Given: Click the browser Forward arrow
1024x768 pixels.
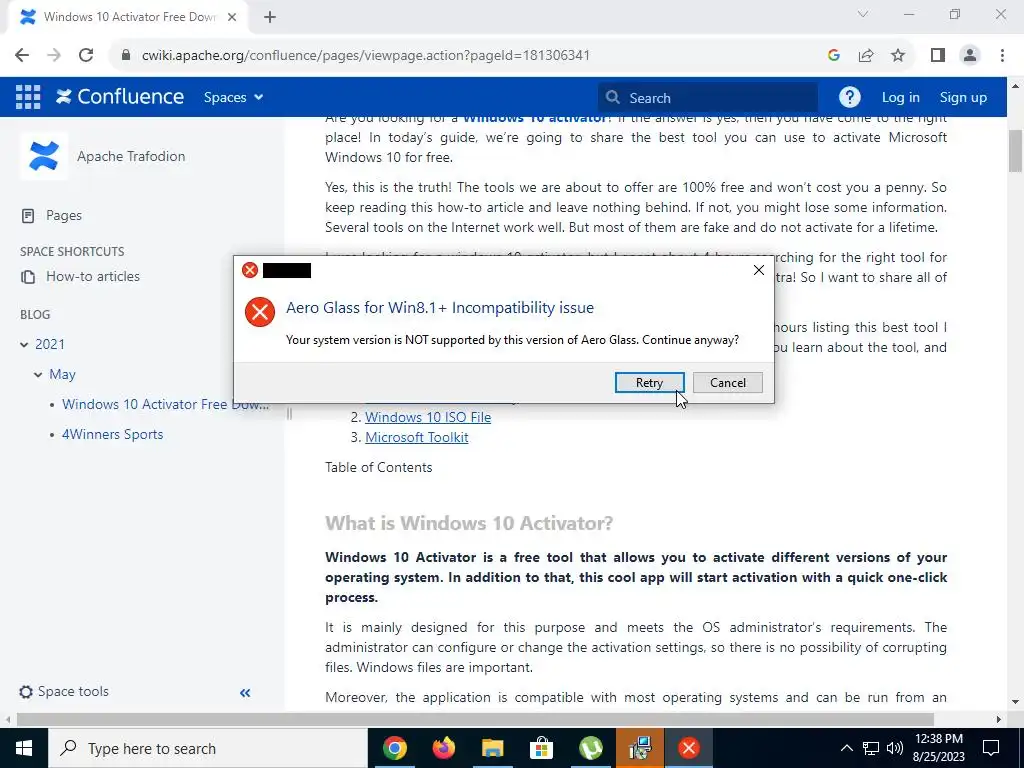Looking at the screenshot, I should click(x=54, y=55).
